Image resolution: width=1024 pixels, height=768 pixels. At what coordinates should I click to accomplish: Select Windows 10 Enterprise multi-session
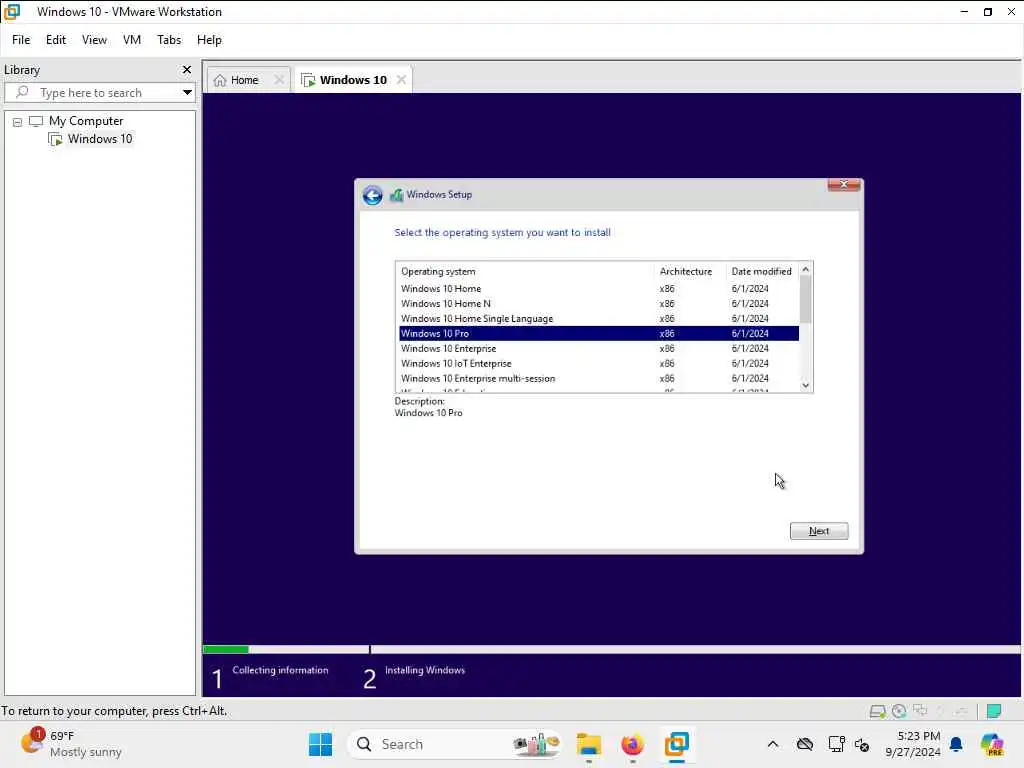coord(599,378)
